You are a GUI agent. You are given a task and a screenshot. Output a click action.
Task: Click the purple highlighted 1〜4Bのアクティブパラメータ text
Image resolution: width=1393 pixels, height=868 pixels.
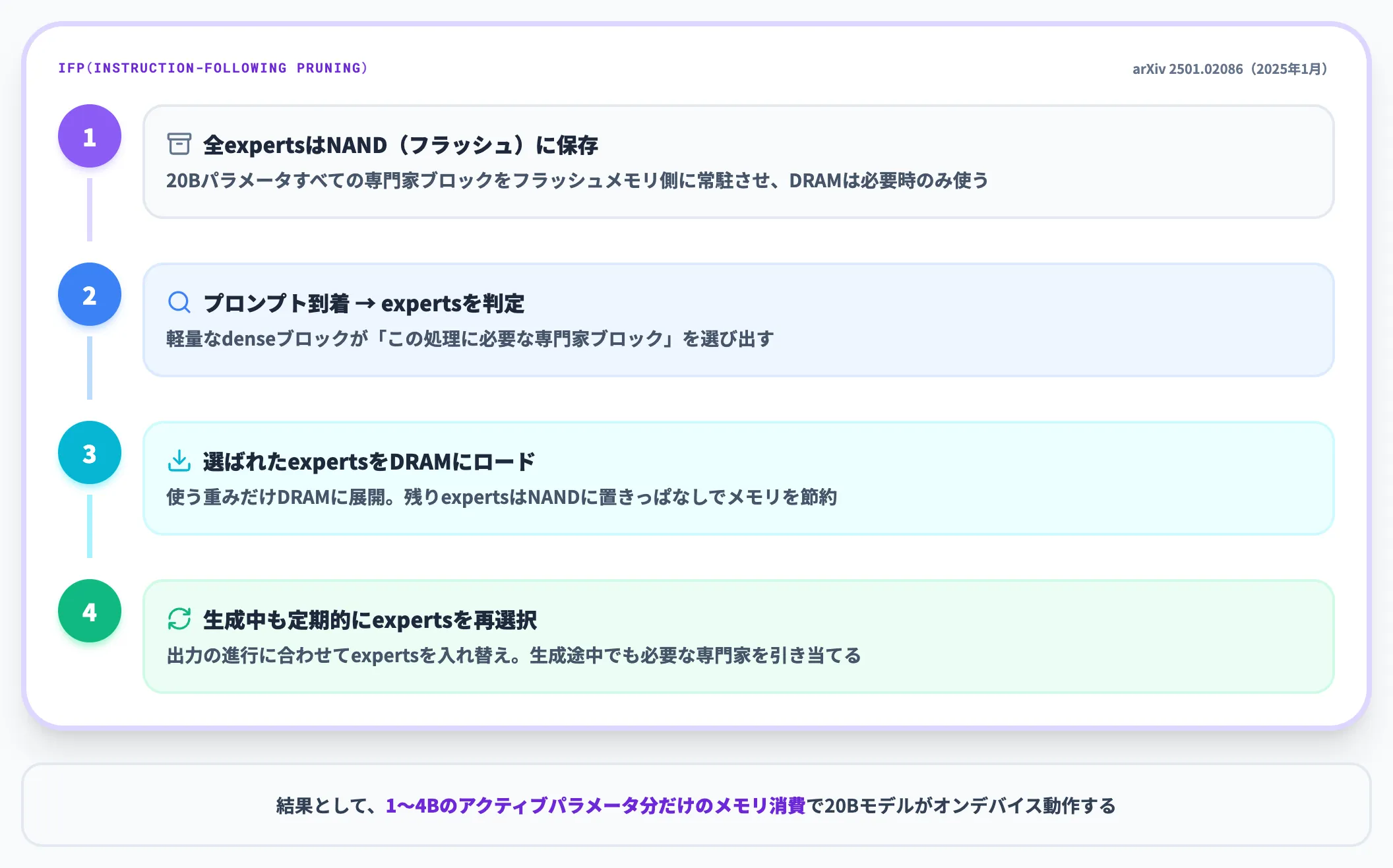click(x=596, y=805)
